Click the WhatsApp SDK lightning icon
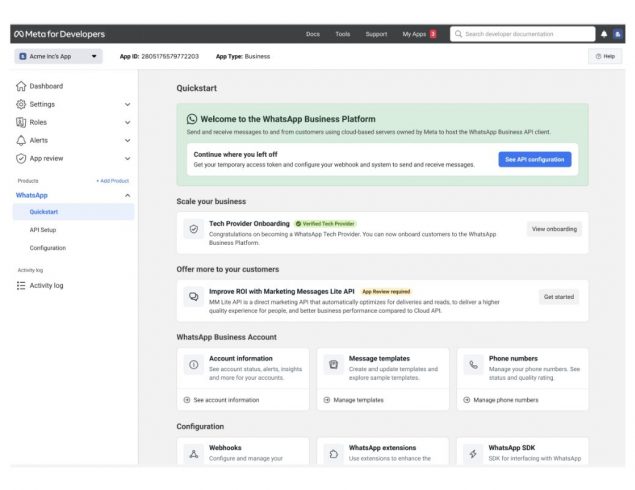 [473, 454]
